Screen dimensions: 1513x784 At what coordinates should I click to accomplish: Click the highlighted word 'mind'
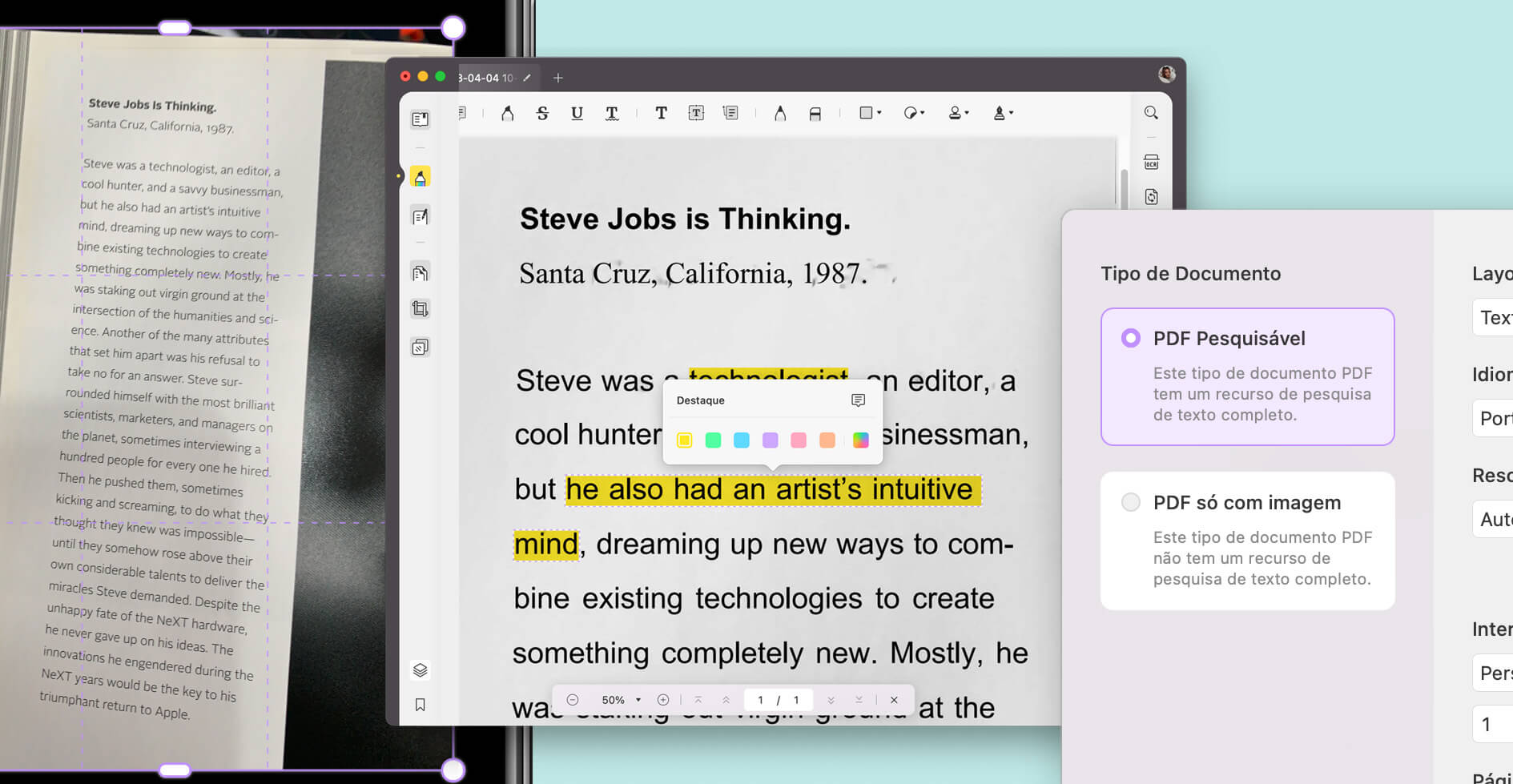coord(545,545)
